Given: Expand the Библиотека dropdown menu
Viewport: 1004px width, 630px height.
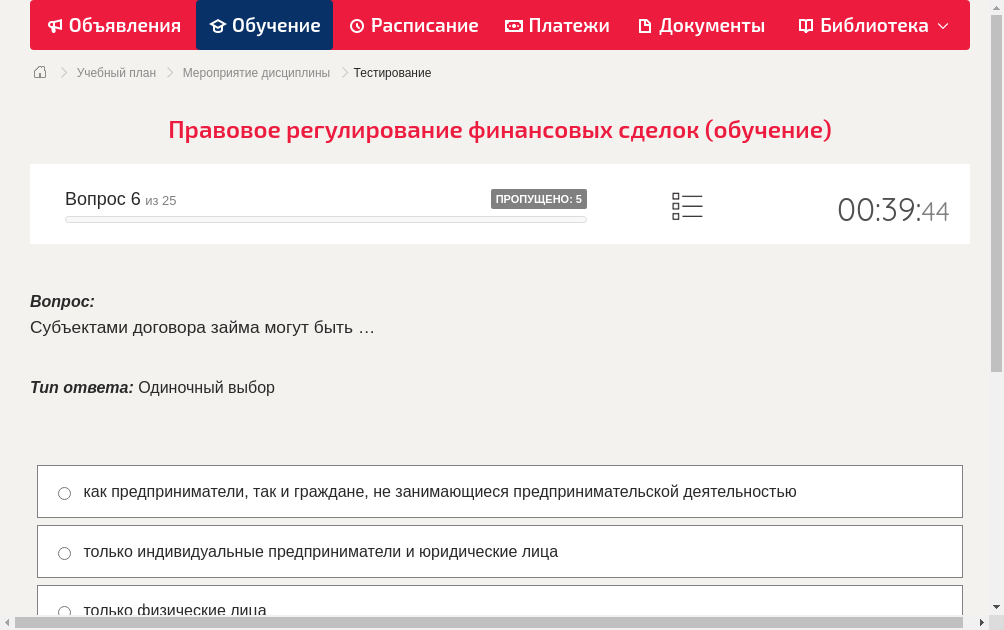Looking at the screenshot, I should click(941, 25).
